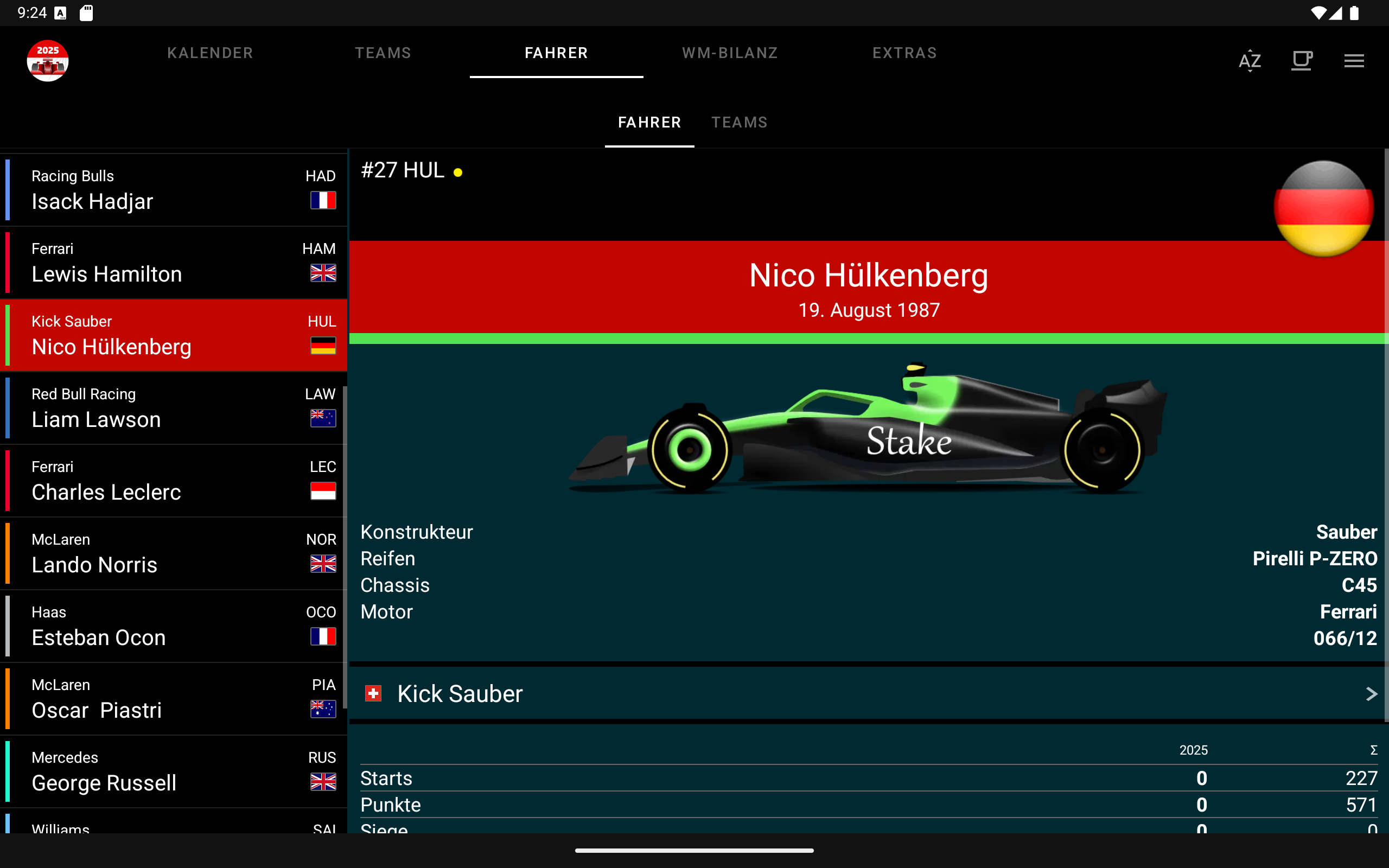Tap George Russell's British flag
Viewport: 1389px width, 868px height.
tap(323, 782)
